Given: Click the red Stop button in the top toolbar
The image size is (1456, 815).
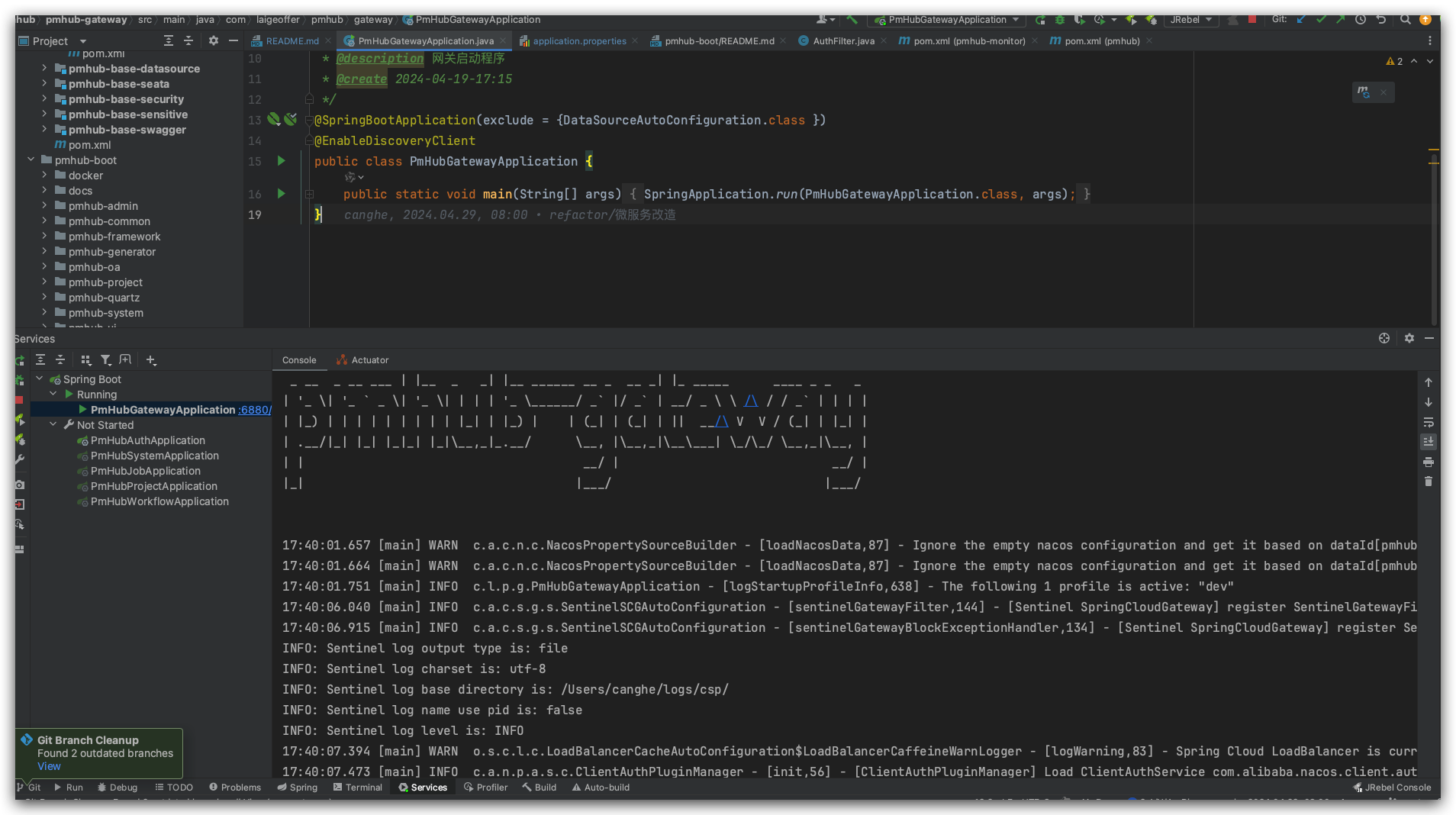Looking at the screenshot, I should pyautogui.click(x=1252, y=20).
